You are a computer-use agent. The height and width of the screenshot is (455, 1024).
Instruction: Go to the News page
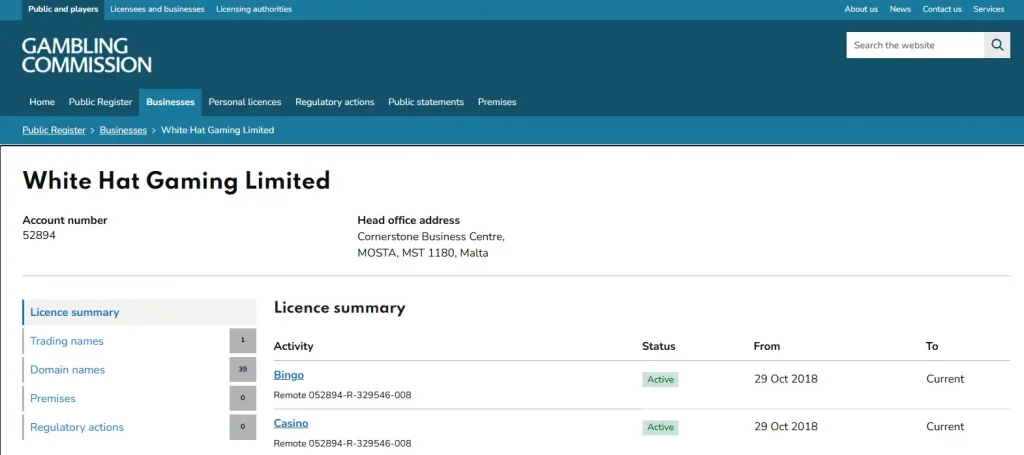(x=900, y=9)
